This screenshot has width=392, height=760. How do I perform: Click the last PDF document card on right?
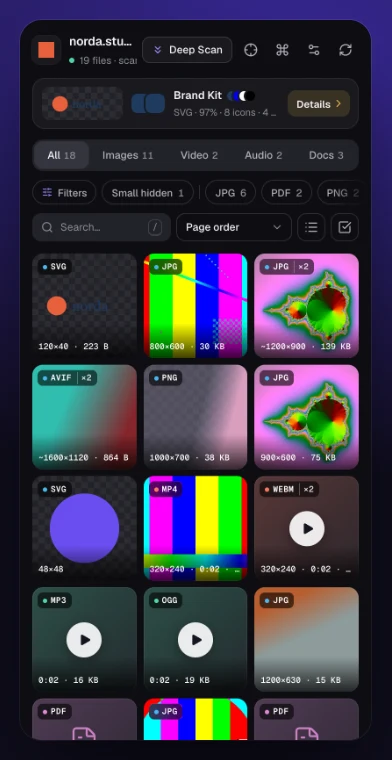click(x=306, y=719)
